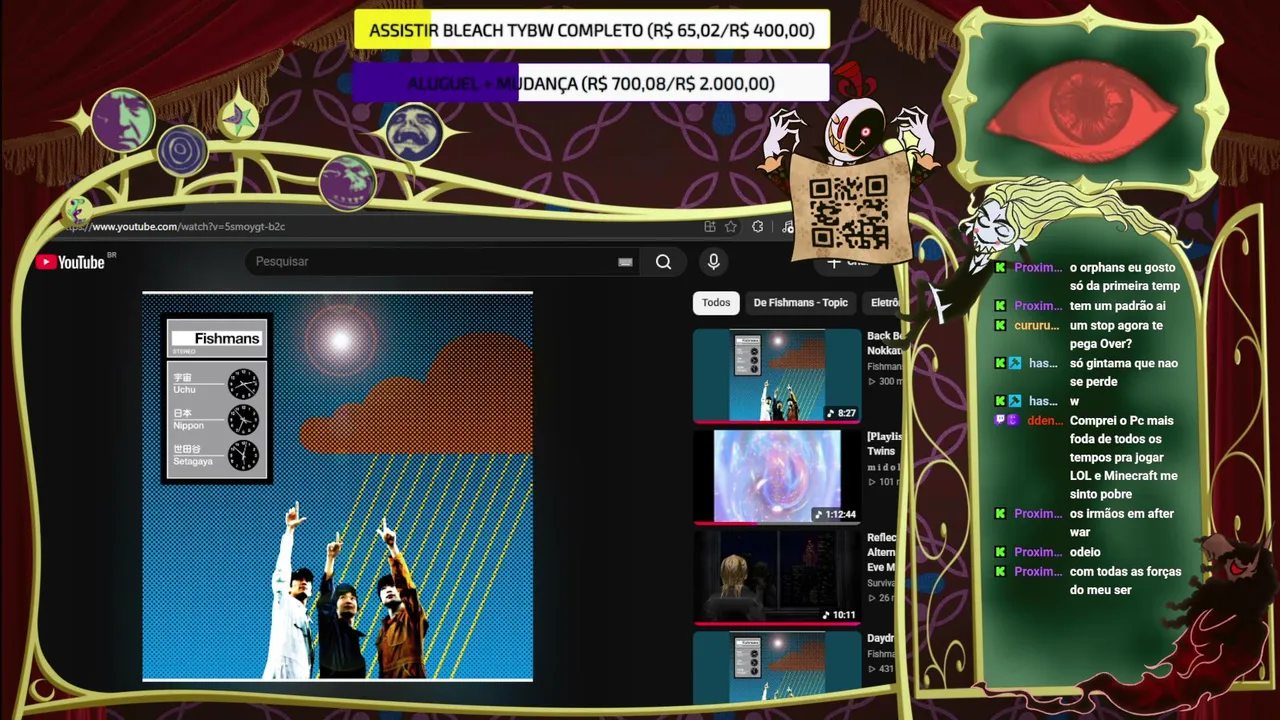The image size is (1280, 720).
Task: Click the media control music note icon
Action: (787, 227)
